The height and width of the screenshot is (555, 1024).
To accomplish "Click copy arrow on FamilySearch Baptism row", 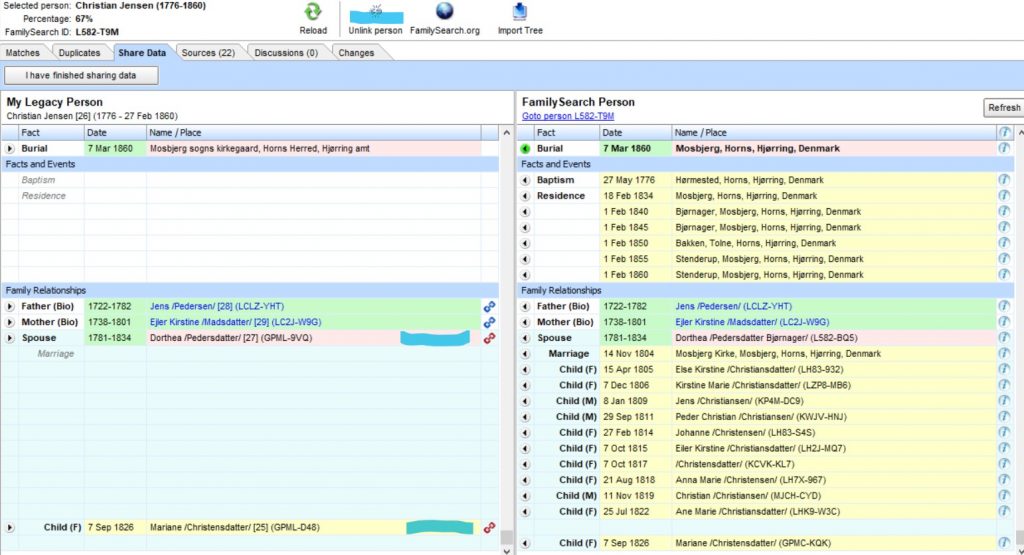I will (x=525, y=180).
